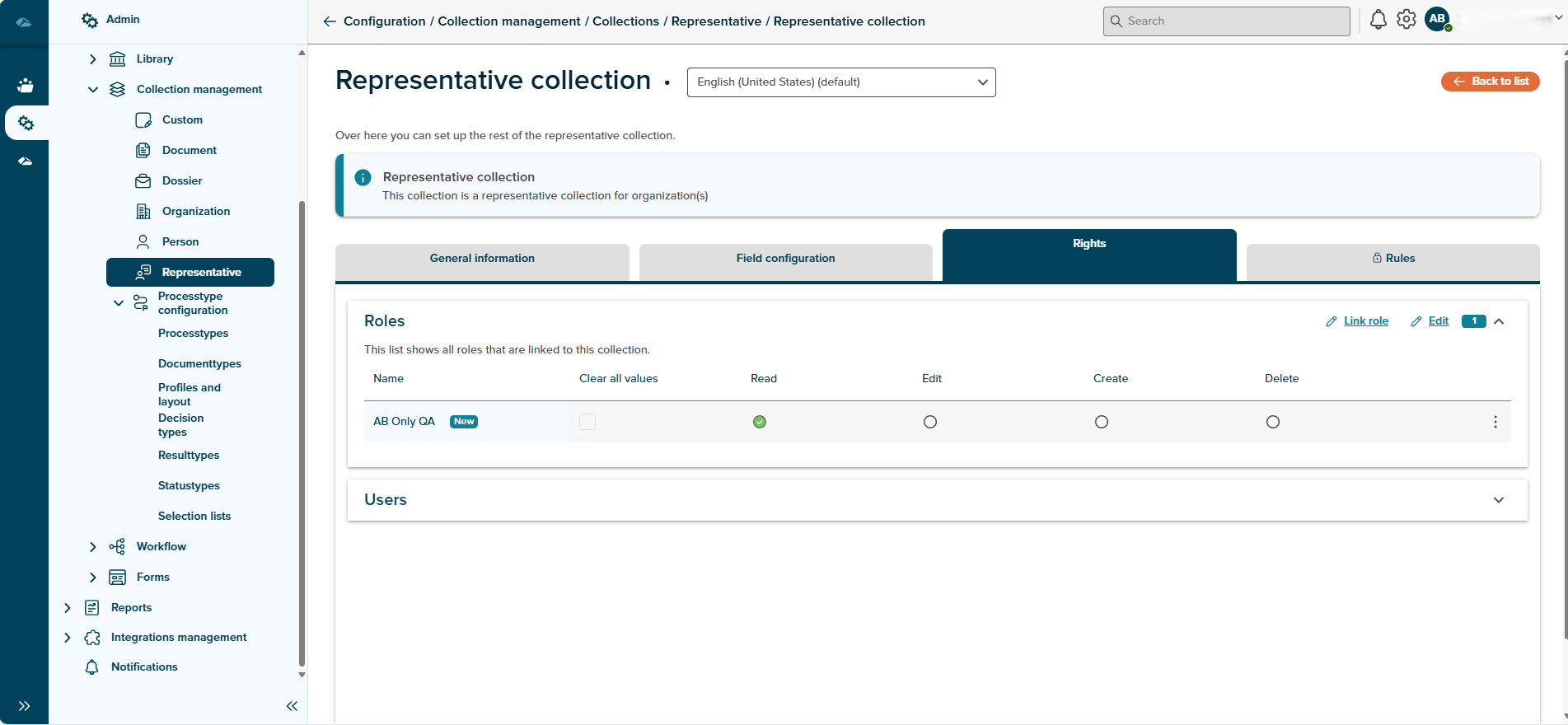Expand the Users section
The width and height of the screenshot is (1568, 725).
tap(1498, 500)
